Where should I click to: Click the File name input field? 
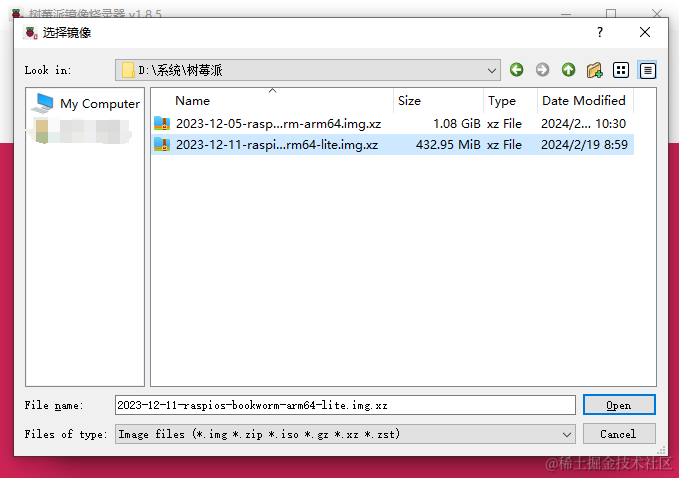click(345, 405)
